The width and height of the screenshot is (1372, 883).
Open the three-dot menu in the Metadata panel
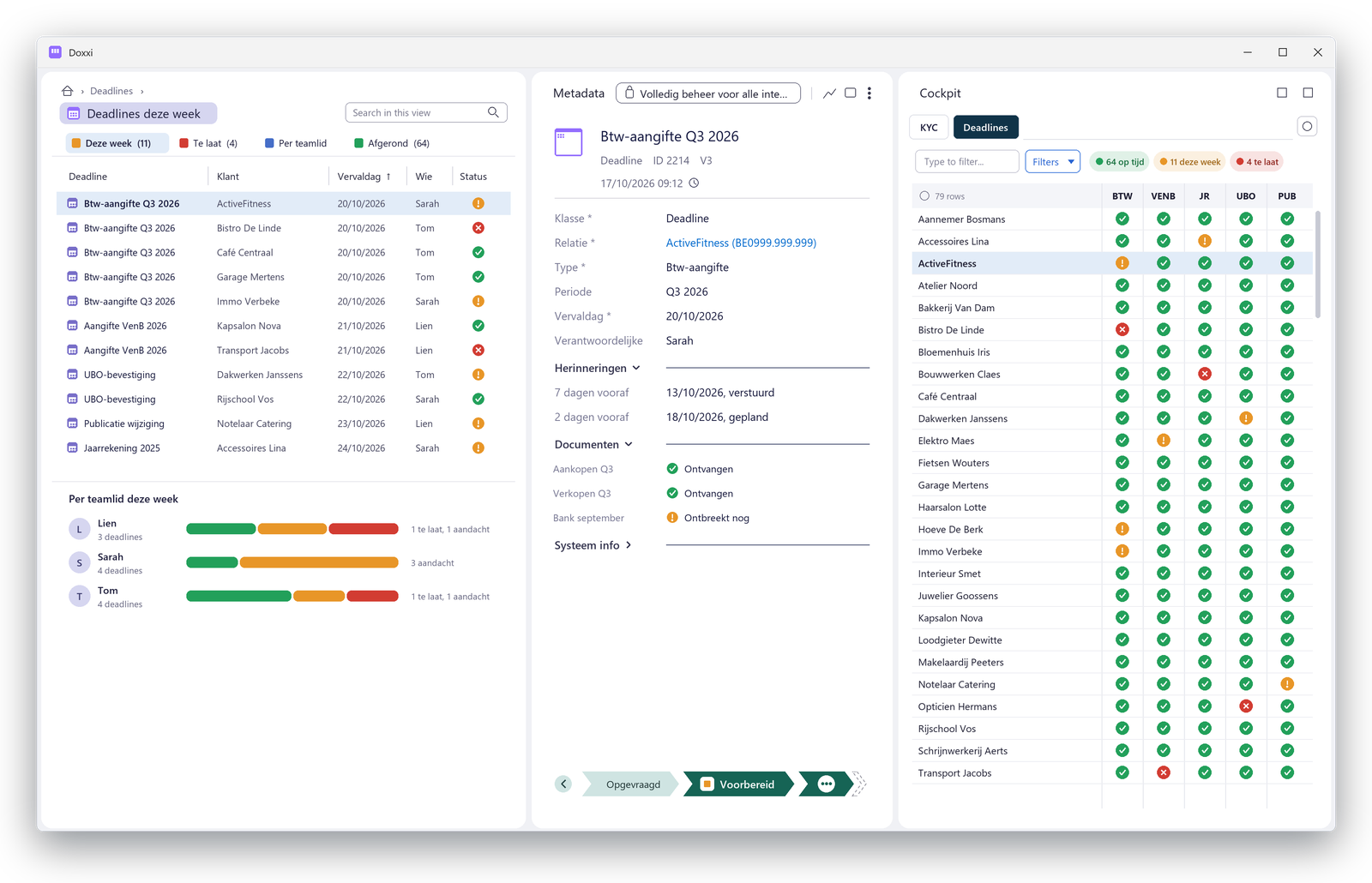tap(870, 93)
